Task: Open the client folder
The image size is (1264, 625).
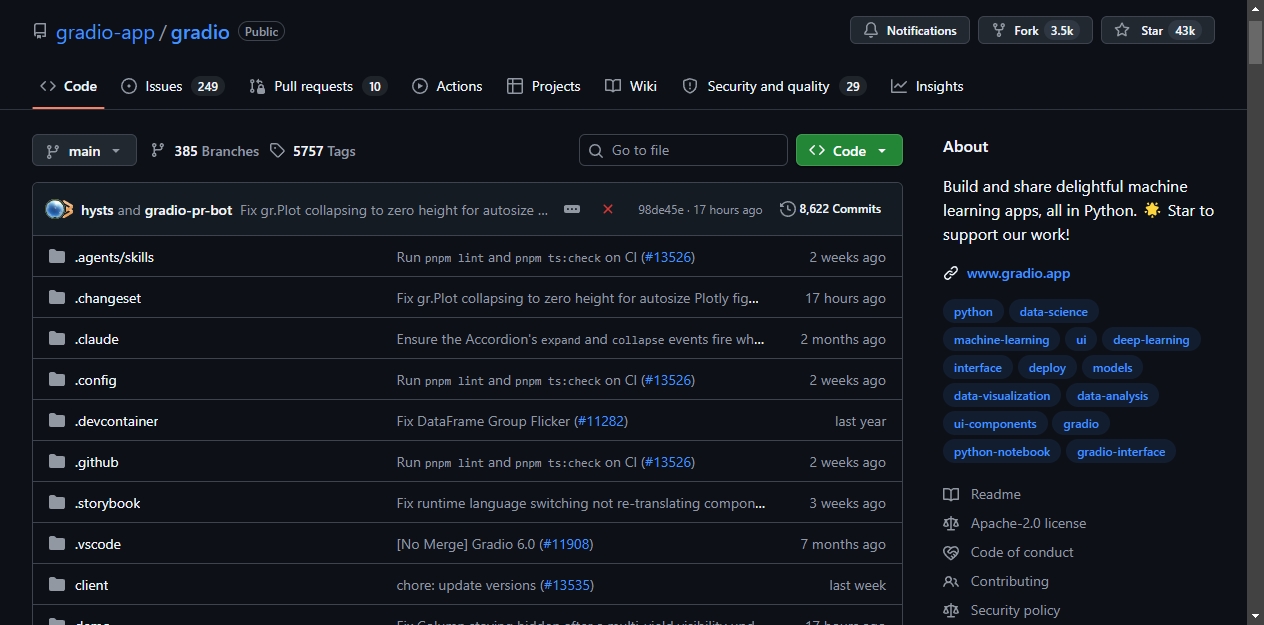Action: [x=92, y=585]
